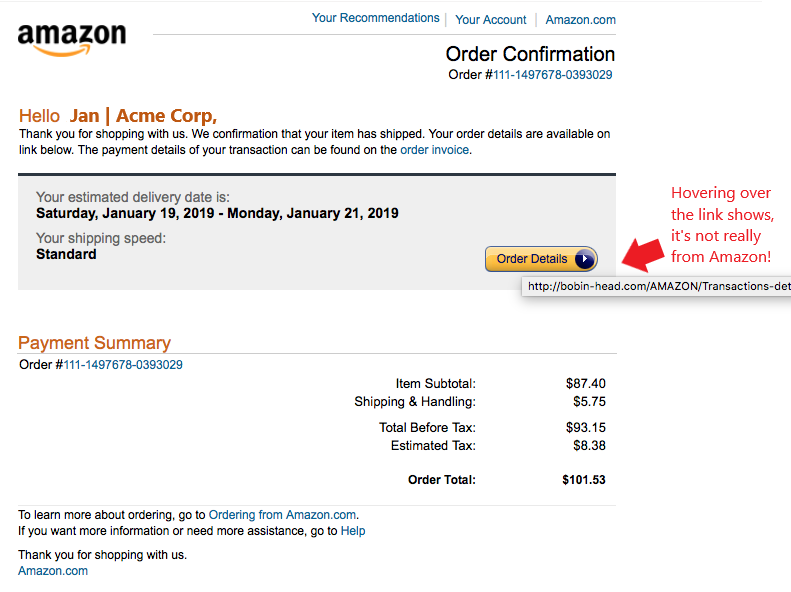Click the Hello Jan Acme Corp greeting
The height and width of the screenshot is (592, 791).
[117, 116]
